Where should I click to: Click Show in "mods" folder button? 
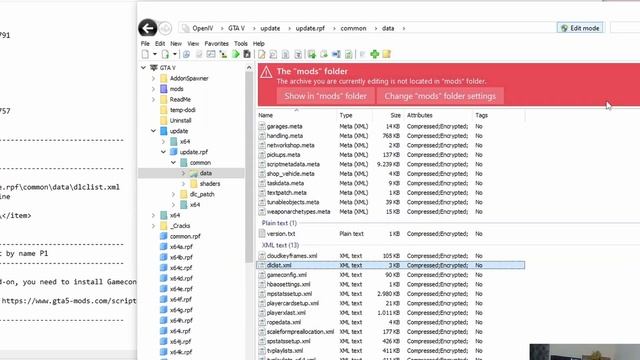click(325, 96)
